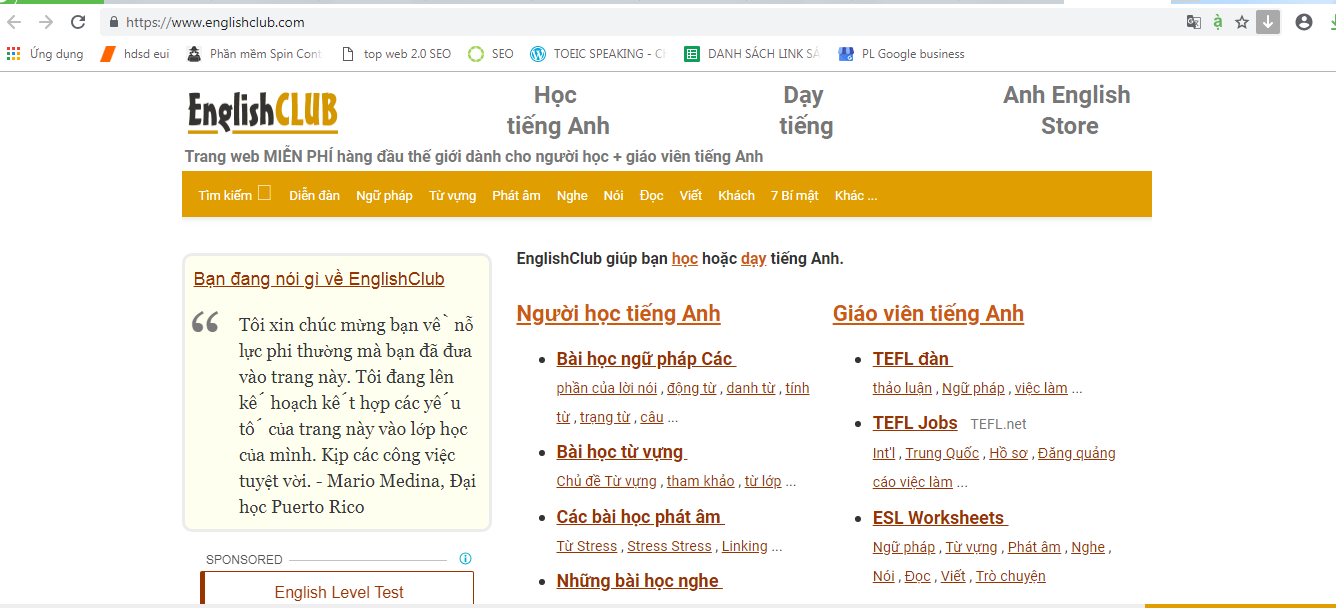1336x608 pixels.
Task: Expand the Khác ... menu item
Action: pos(856,195)
